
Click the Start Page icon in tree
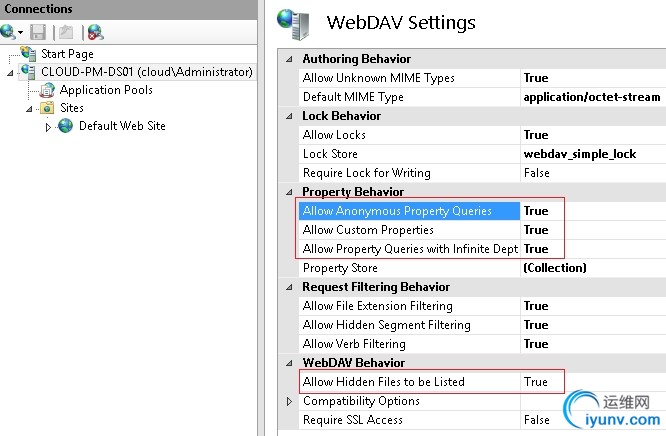coord(28,54)
